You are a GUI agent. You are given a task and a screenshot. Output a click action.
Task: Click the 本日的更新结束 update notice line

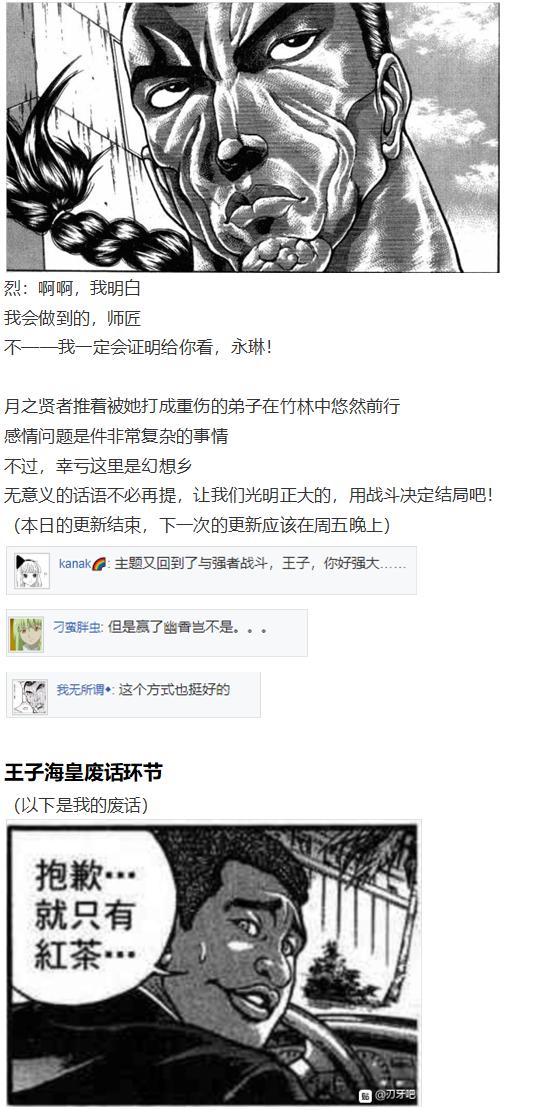pos(202,525)
